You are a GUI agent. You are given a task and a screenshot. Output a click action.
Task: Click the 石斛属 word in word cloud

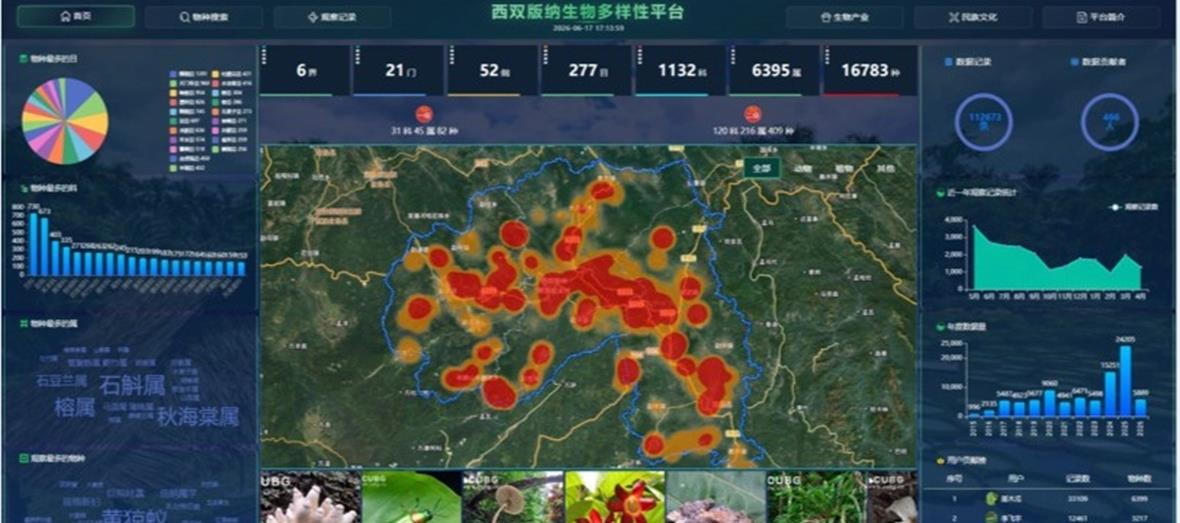pos(132,385)
